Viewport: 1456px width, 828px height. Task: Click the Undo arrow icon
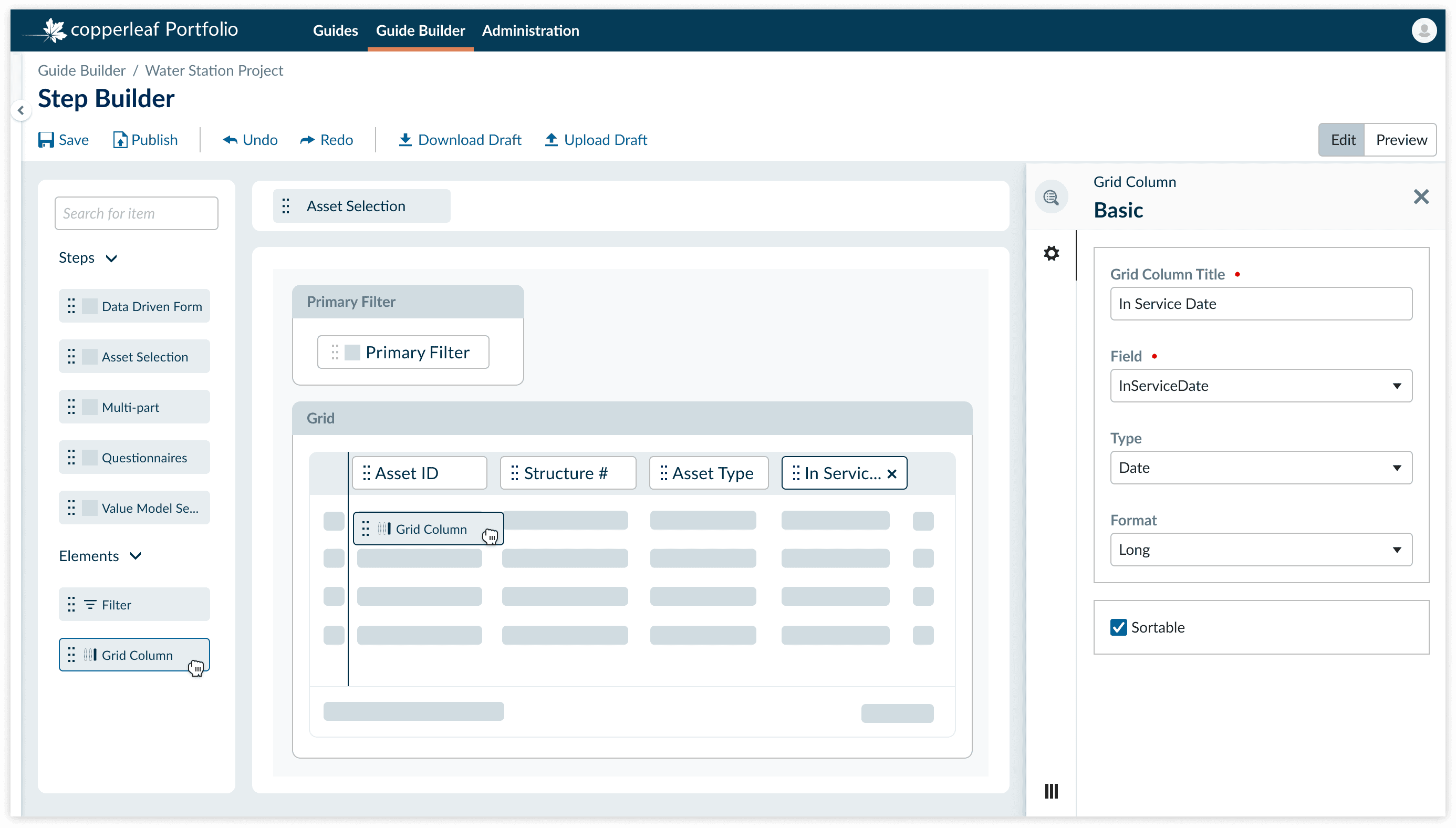(x=230, y=140)
